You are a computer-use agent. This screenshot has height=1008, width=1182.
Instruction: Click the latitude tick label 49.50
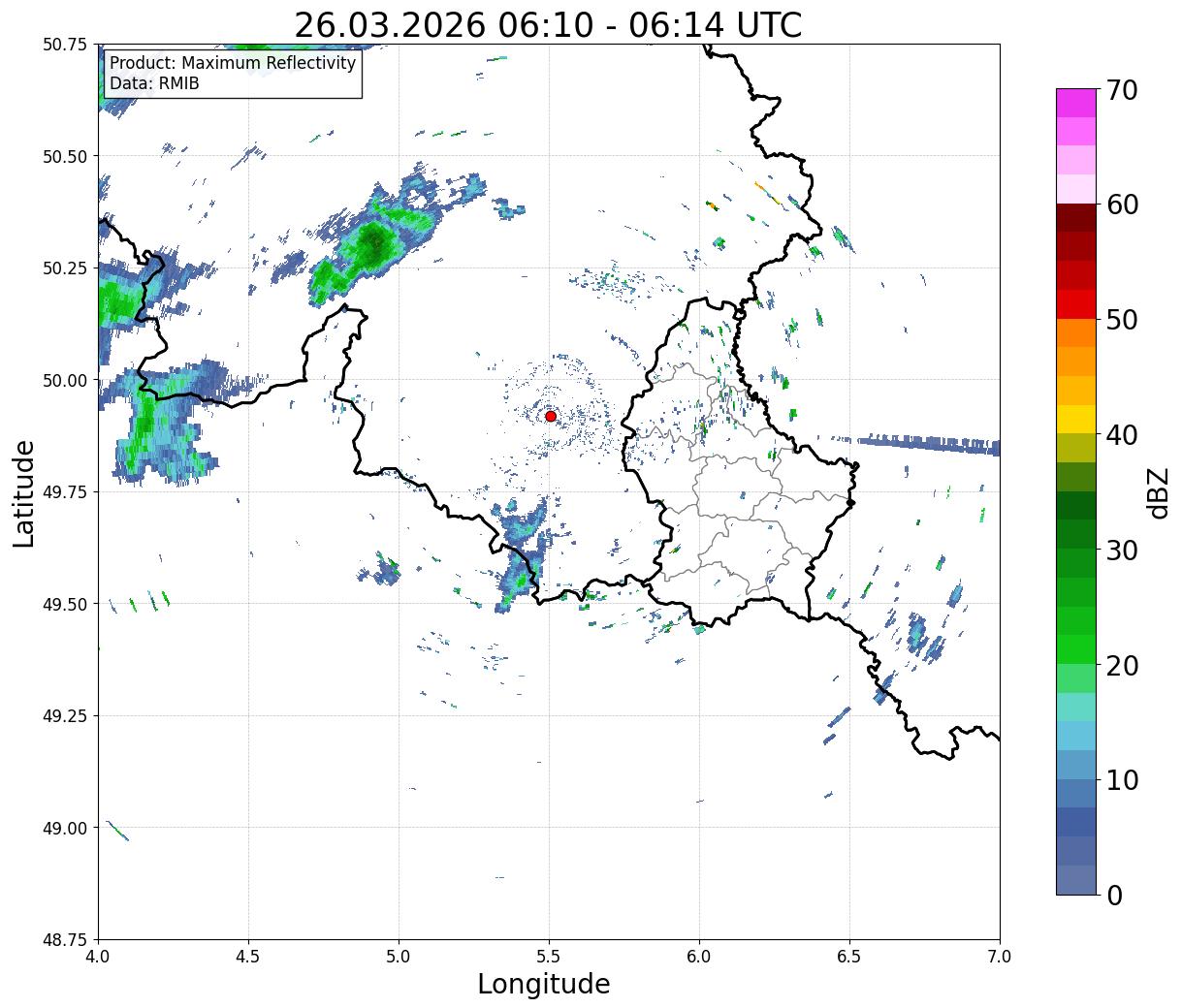point(65,604)
